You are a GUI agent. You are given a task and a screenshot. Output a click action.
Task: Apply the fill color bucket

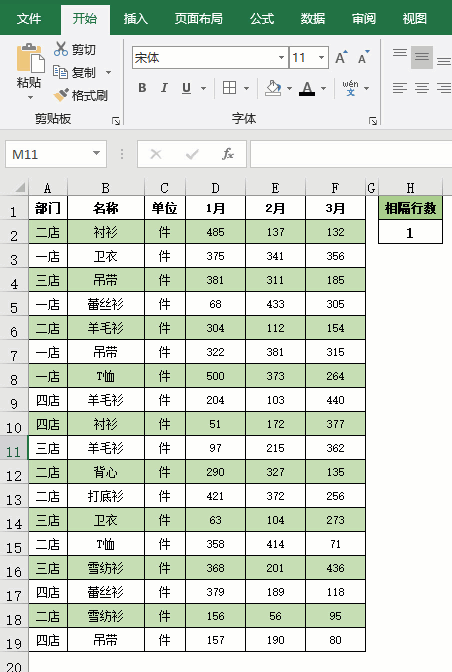273,88
